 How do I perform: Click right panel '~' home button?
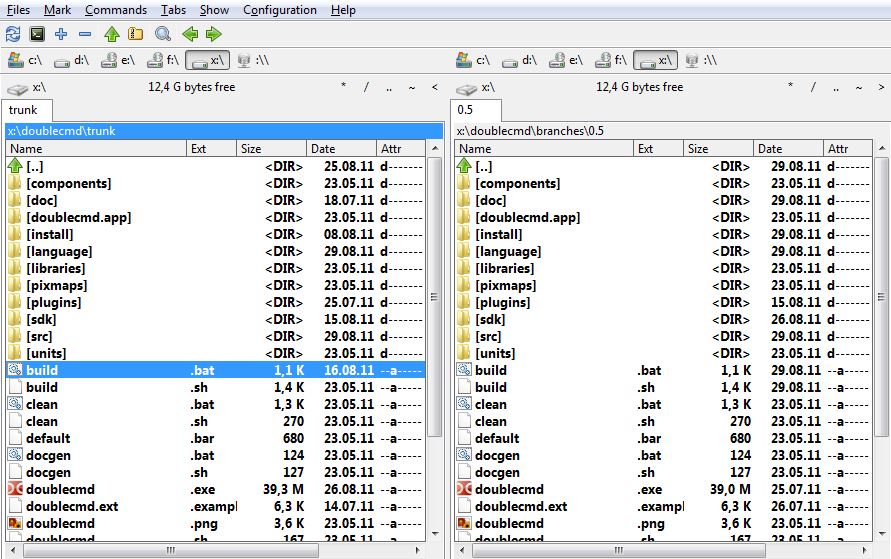tap(859, 87)
